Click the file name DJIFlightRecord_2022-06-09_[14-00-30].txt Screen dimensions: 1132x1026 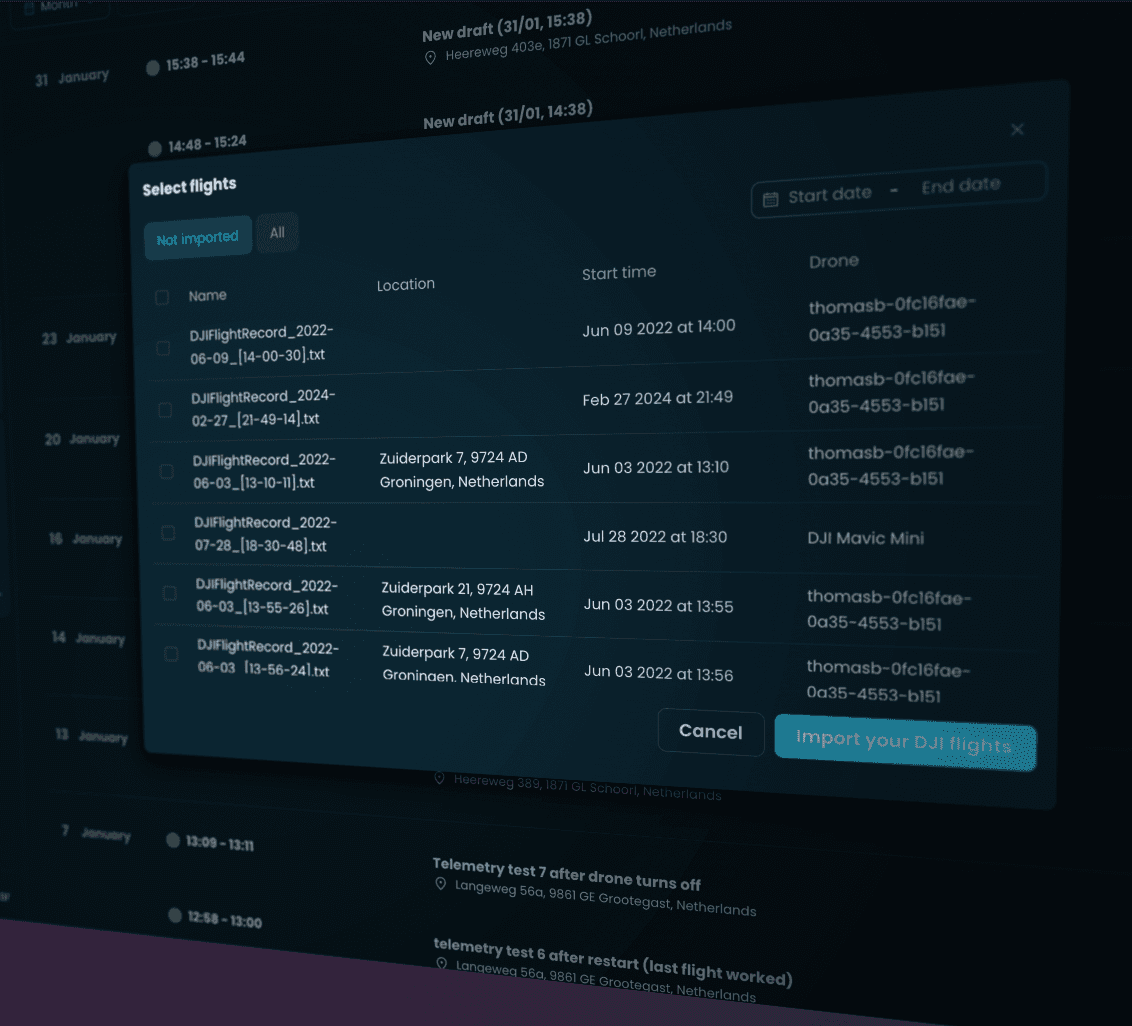(261, 344)
